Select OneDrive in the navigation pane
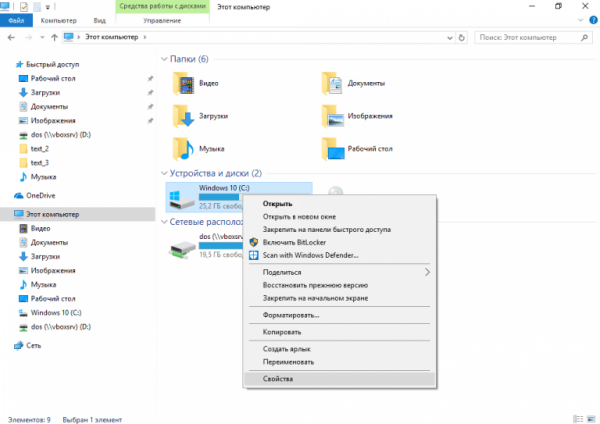Viewport: 600px width, 424px height. 40,196
